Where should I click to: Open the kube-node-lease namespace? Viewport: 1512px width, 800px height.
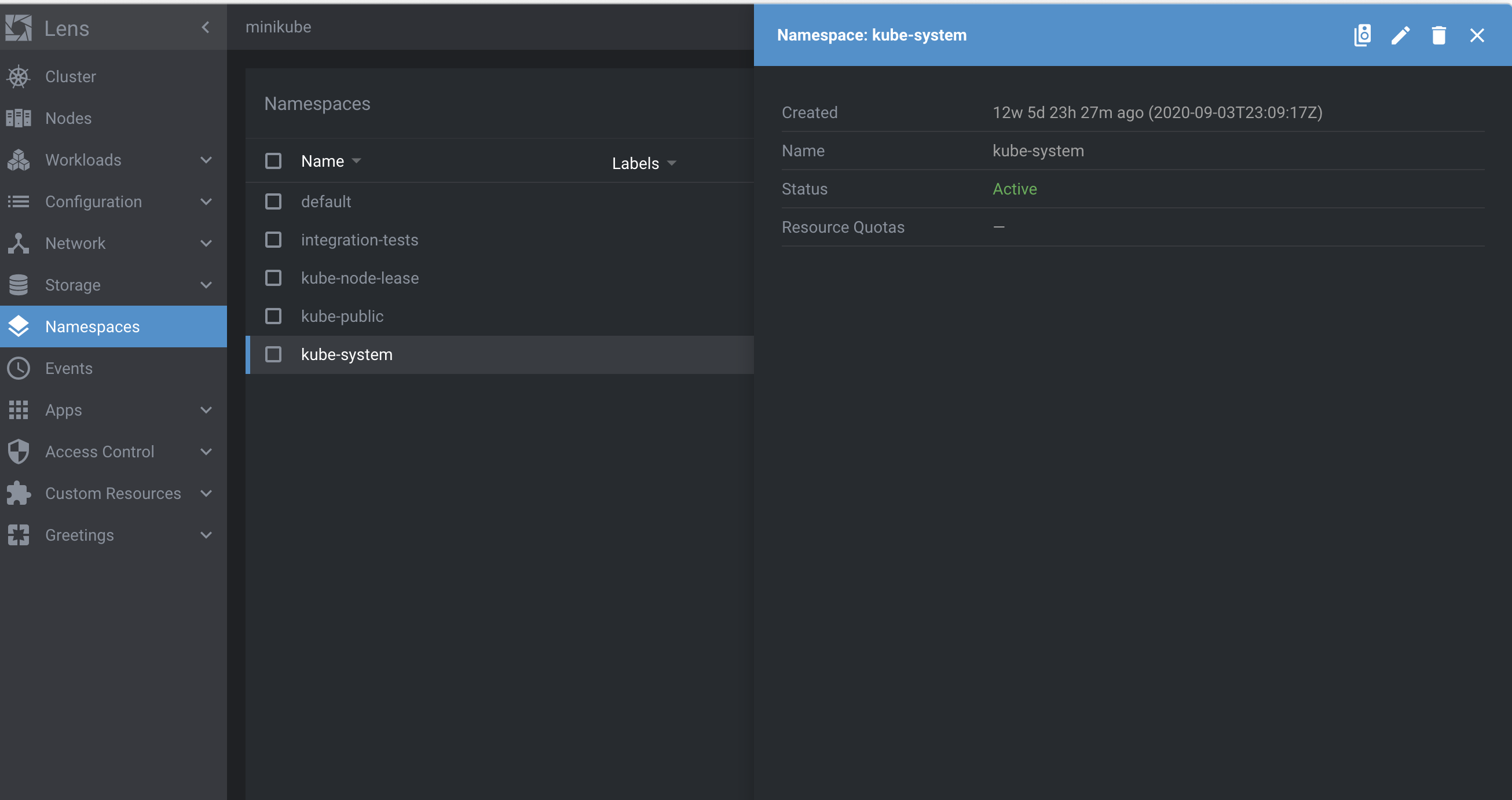click(x=360, y=278)
